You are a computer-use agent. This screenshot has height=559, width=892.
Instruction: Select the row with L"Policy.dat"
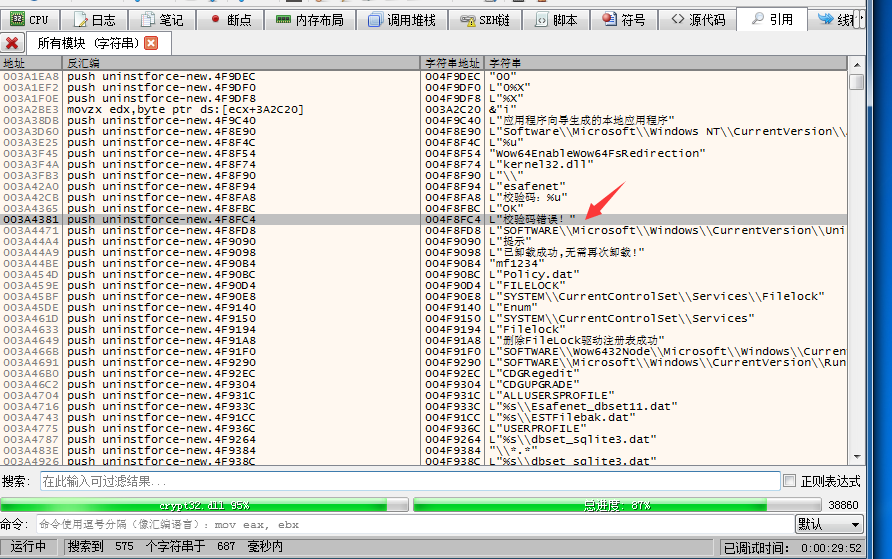(424, 274)
